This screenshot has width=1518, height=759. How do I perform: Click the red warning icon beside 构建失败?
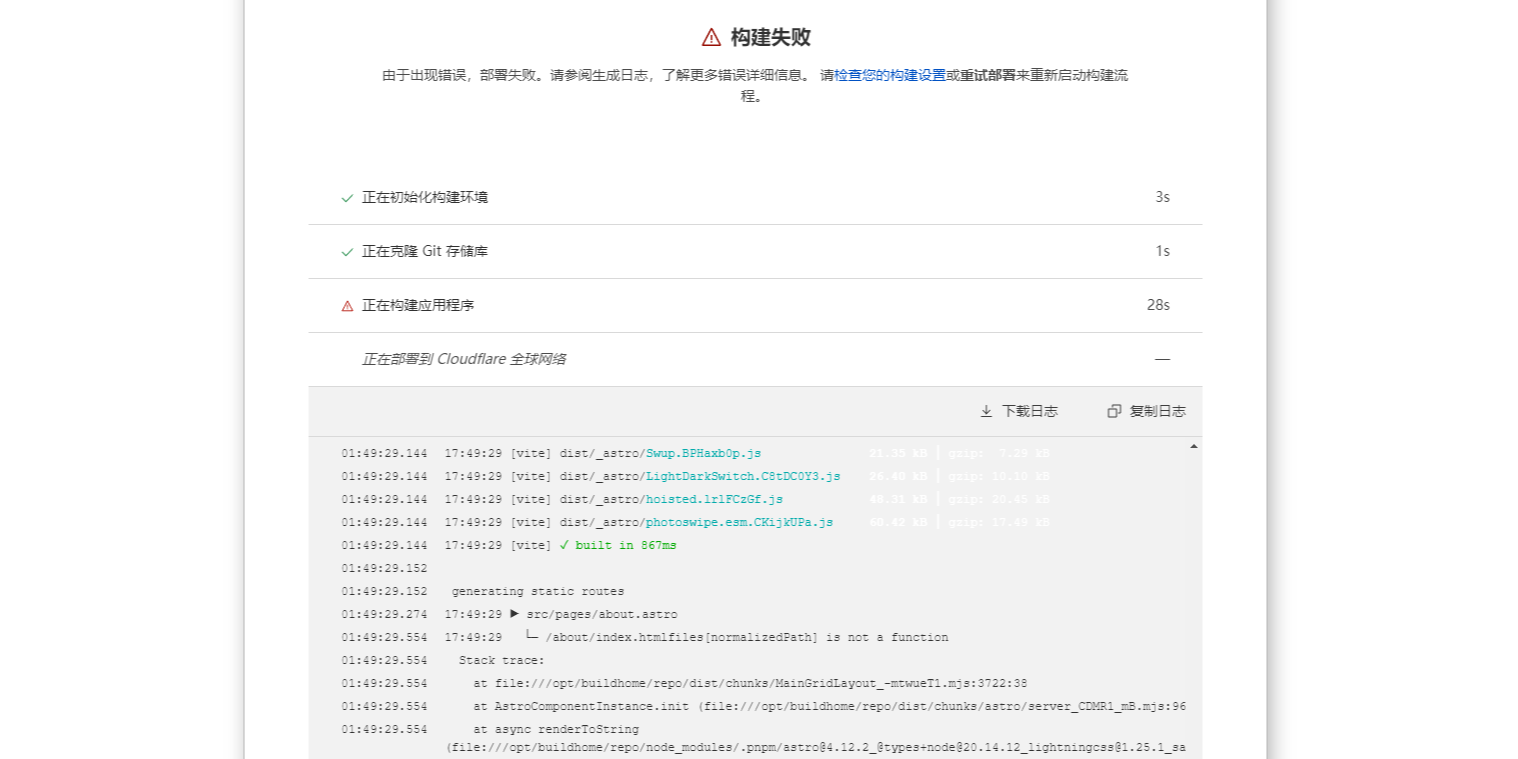(x=711, y=37)
